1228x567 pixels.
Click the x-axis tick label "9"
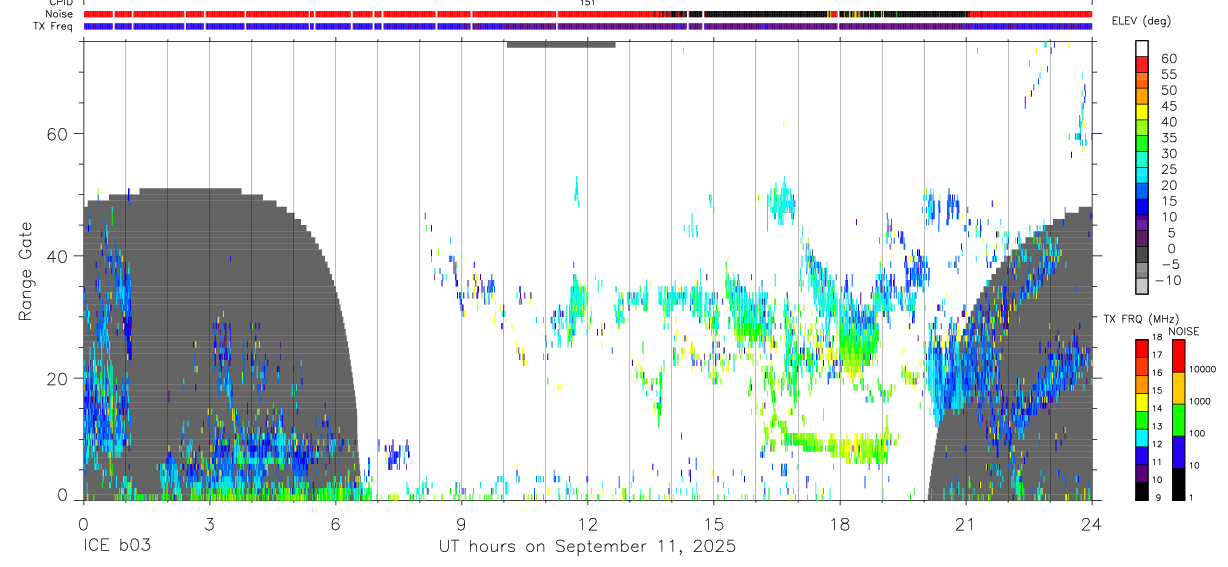[461, 524]
